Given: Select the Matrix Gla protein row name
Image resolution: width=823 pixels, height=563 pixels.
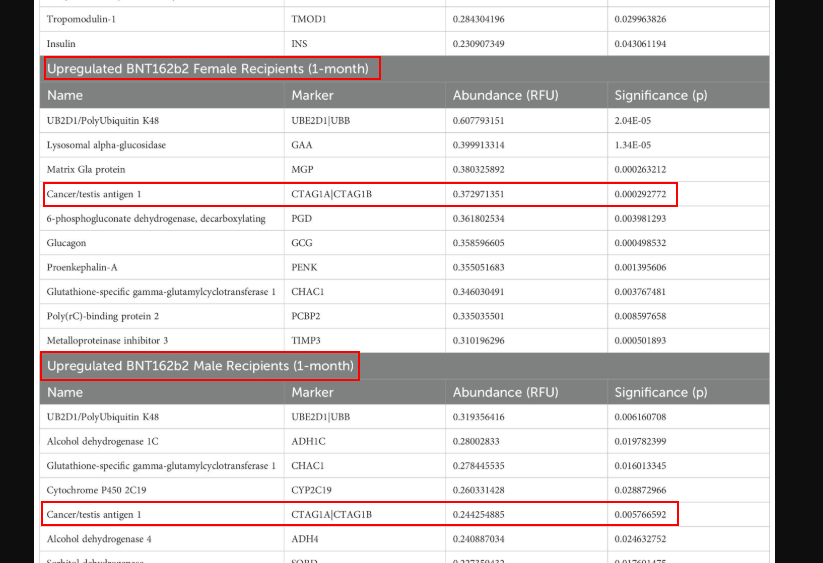Looking at the screenshot, I should coord(86,169).
